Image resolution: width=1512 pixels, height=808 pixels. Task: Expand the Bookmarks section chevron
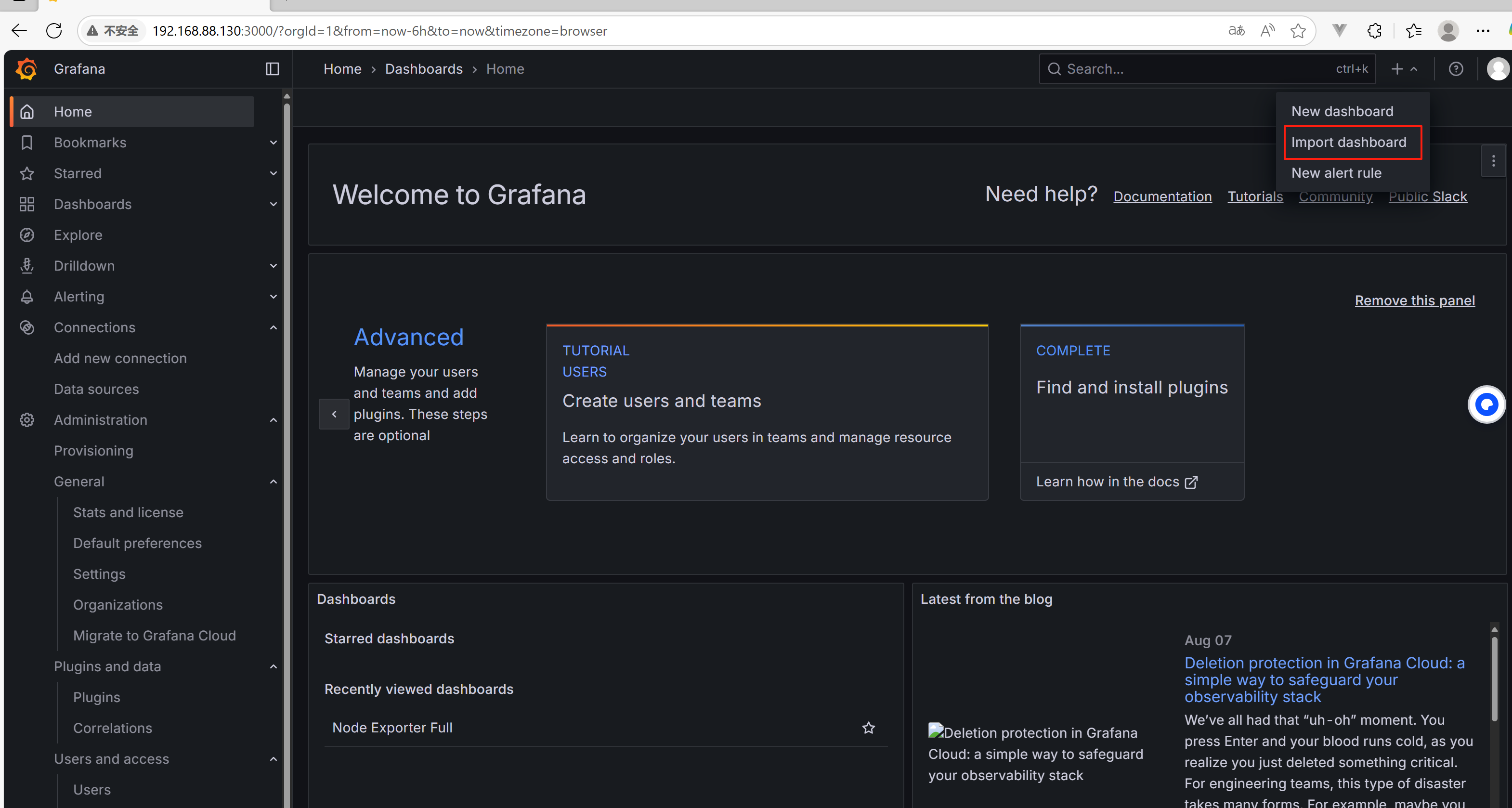click(273, 143)
